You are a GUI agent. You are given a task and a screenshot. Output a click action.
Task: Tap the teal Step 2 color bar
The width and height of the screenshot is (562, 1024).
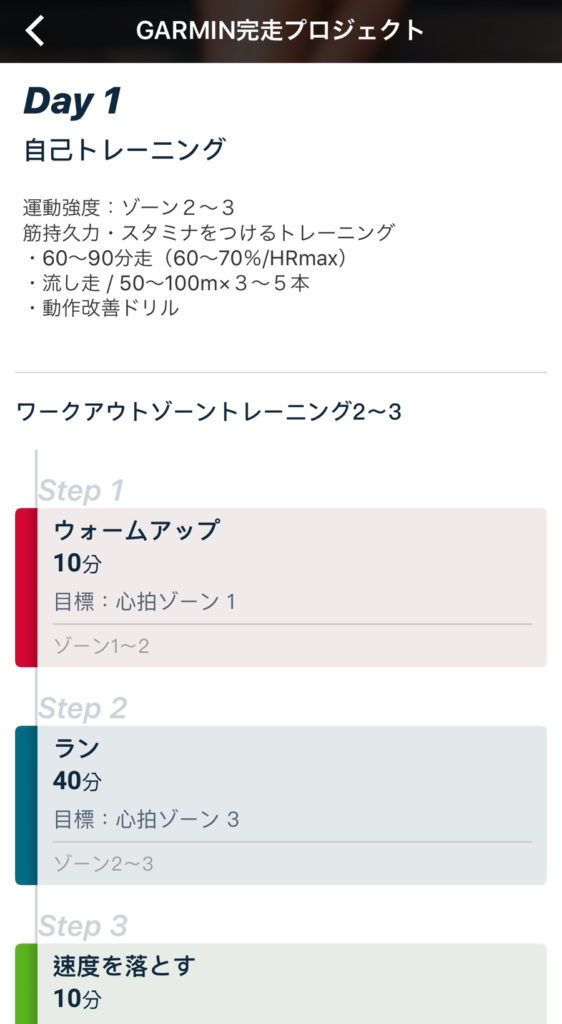(26, 805)
